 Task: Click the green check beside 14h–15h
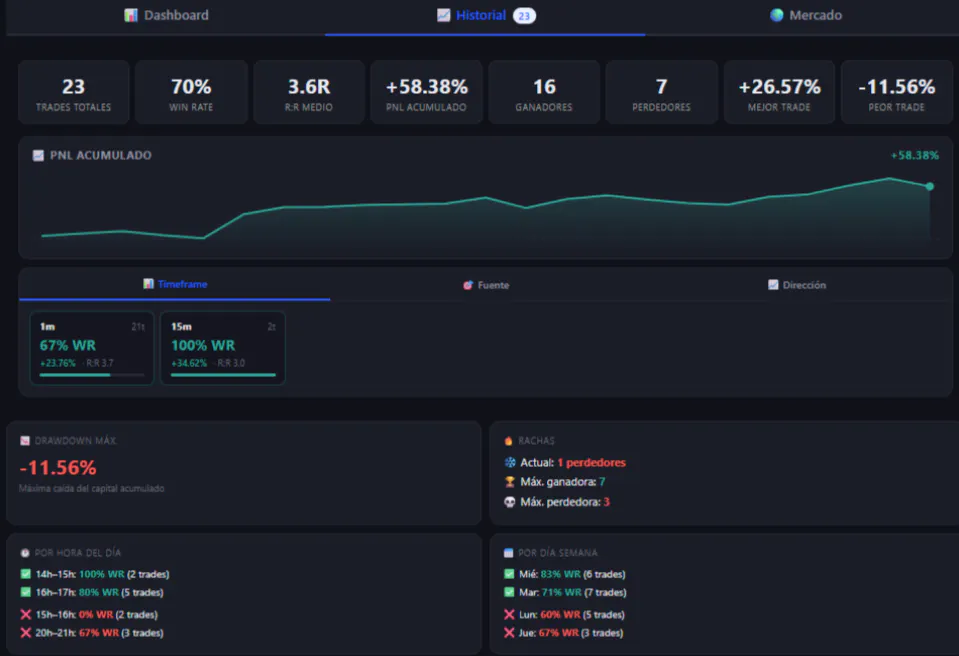point(26,573)
